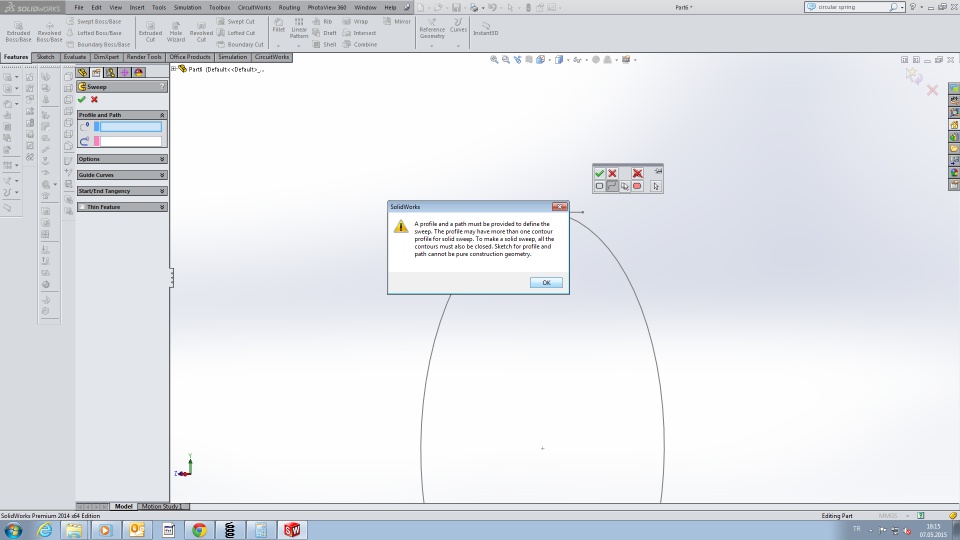Open the Reference Geometry dropdown
This screenshot has height=540, width=960.
432,46
